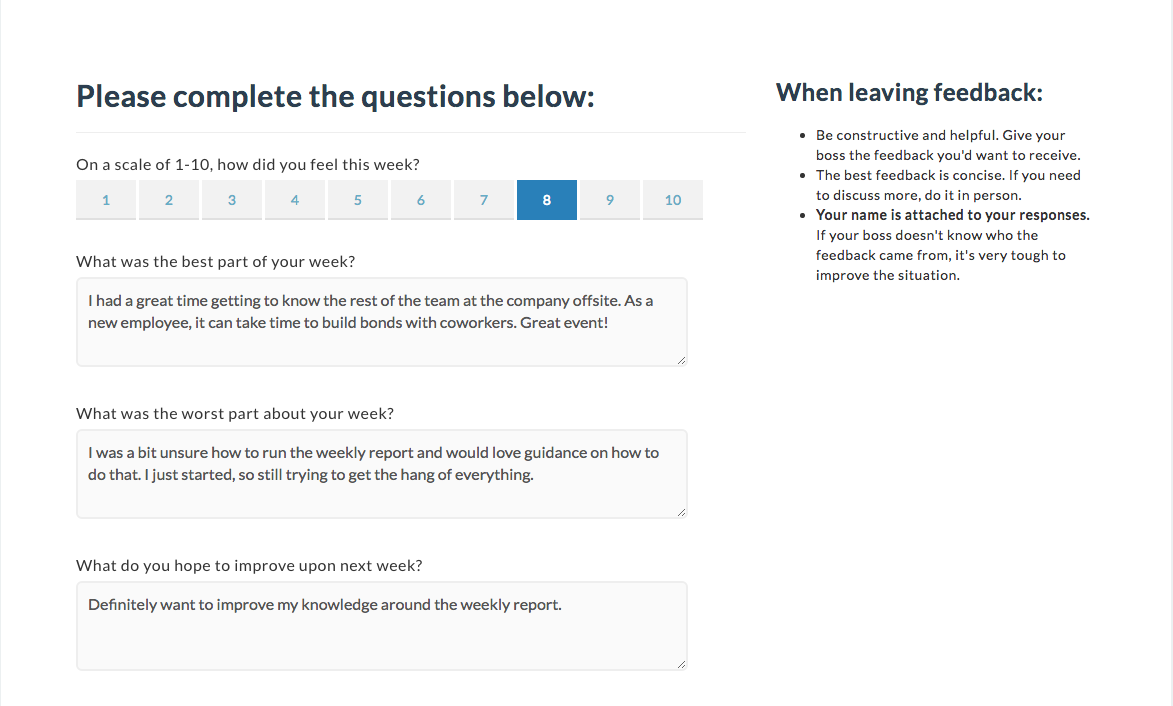
Task: Click the best part of week text area
Action: (x=381, y=320)
